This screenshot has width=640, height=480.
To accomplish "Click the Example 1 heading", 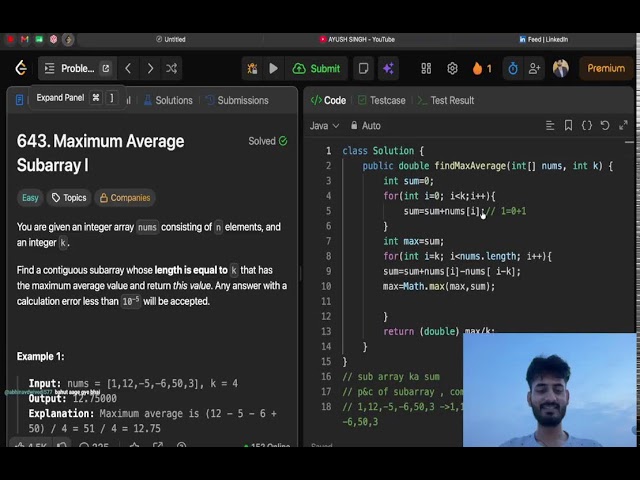I will point(40,356).
